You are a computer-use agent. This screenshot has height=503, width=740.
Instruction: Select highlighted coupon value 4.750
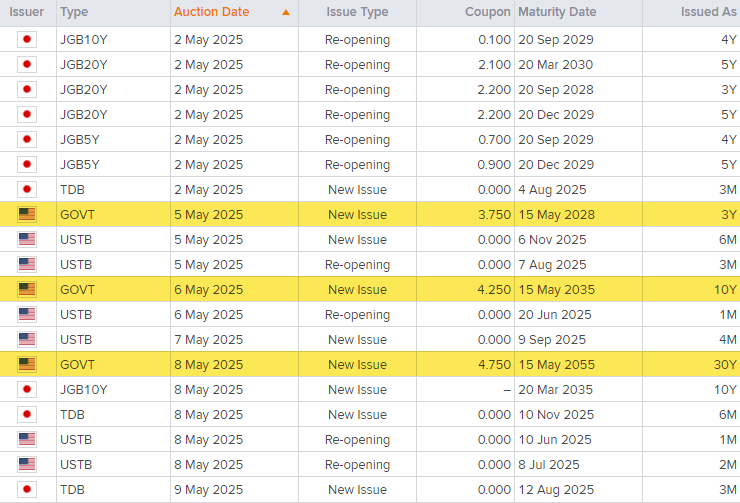(494, 365)
